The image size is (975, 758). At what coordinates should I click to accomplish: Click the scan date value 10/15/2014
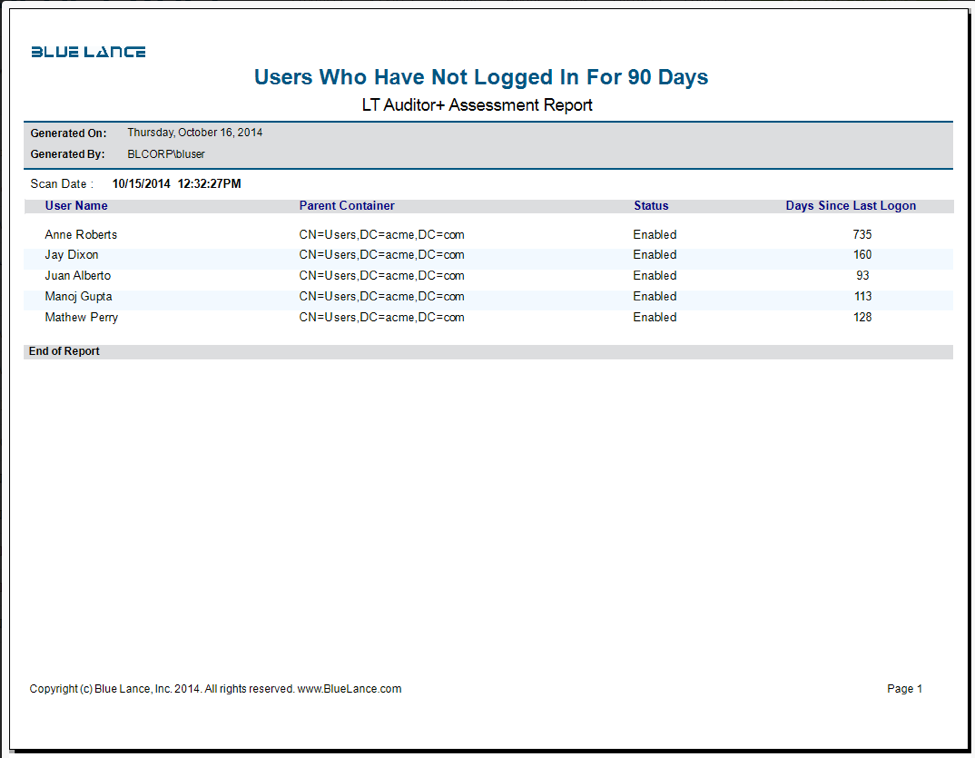click(141, 184)
